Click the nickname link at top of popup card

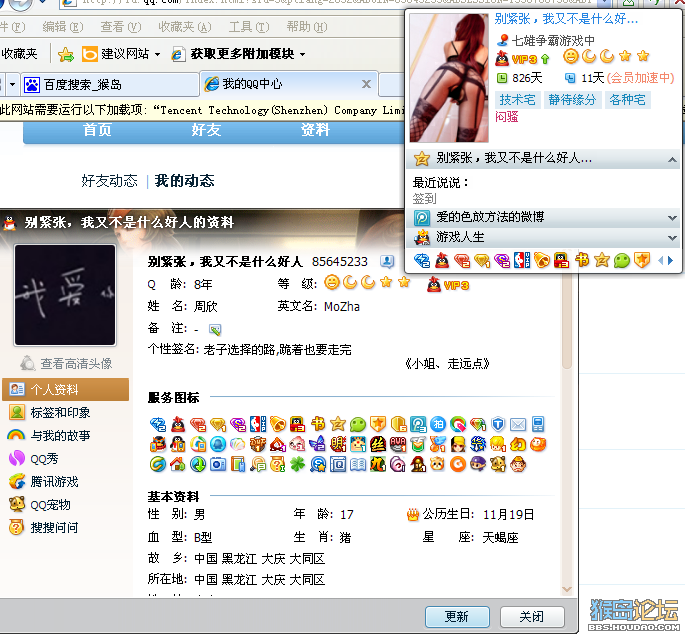(x=566, y=19)
